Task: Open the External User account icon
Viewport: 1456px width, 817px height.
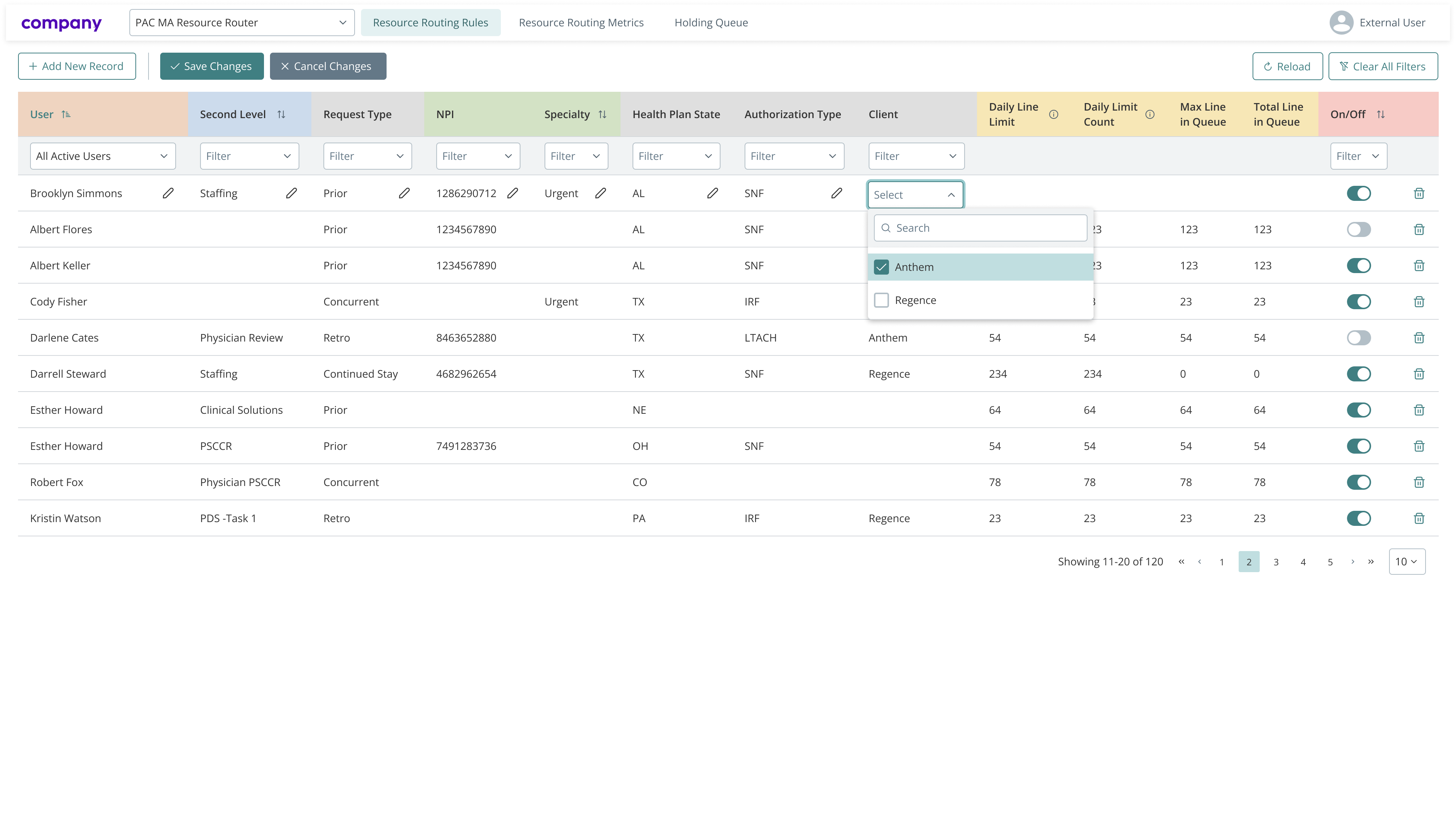Action: (x=1341, y=23)
